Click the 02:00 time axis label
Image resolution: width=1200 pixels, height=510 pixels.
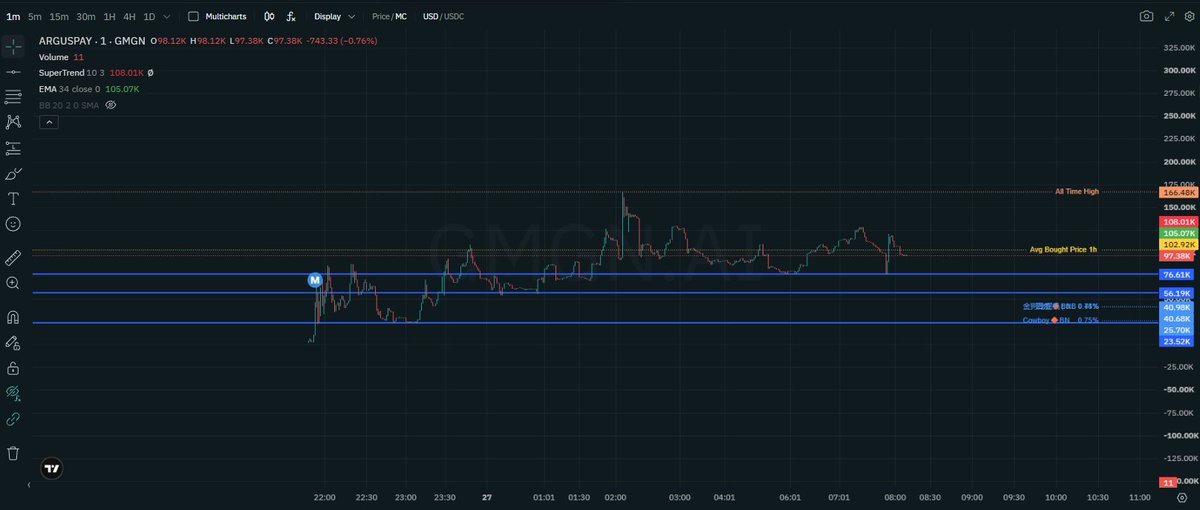(614, 497)
